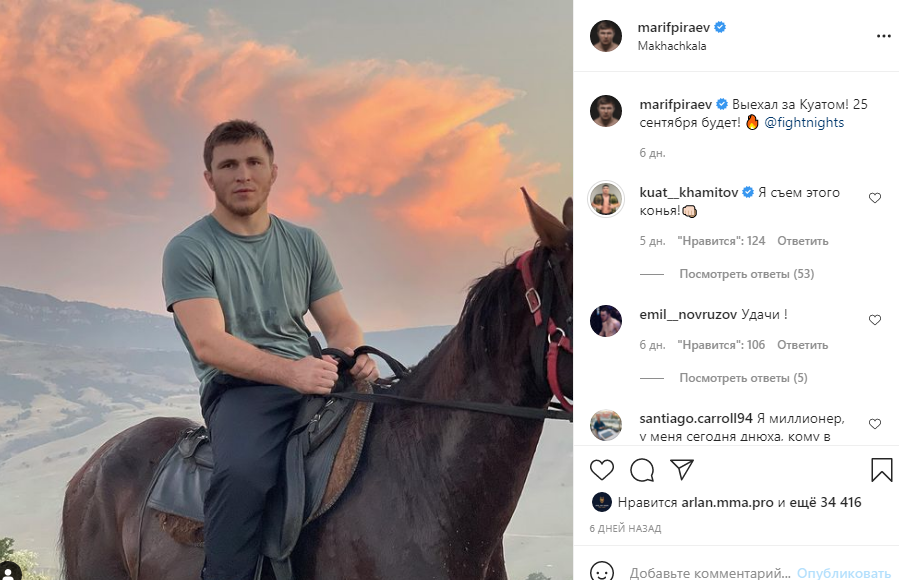The width and height of the screenshot is (899, 580).
Task: Open the three-dot post options menu
Action: (x=883, y=36)
